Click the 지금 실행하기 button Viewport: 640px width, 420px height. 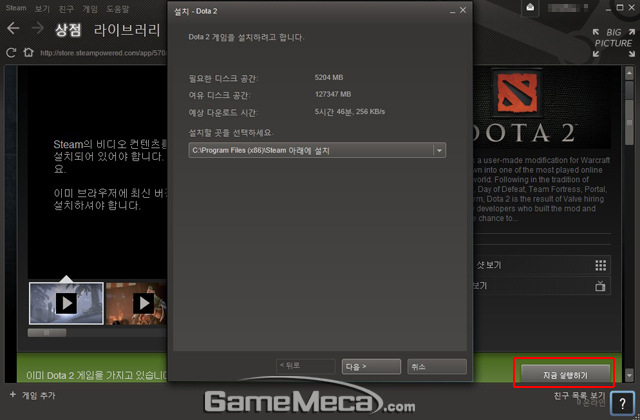click(565, 375)
